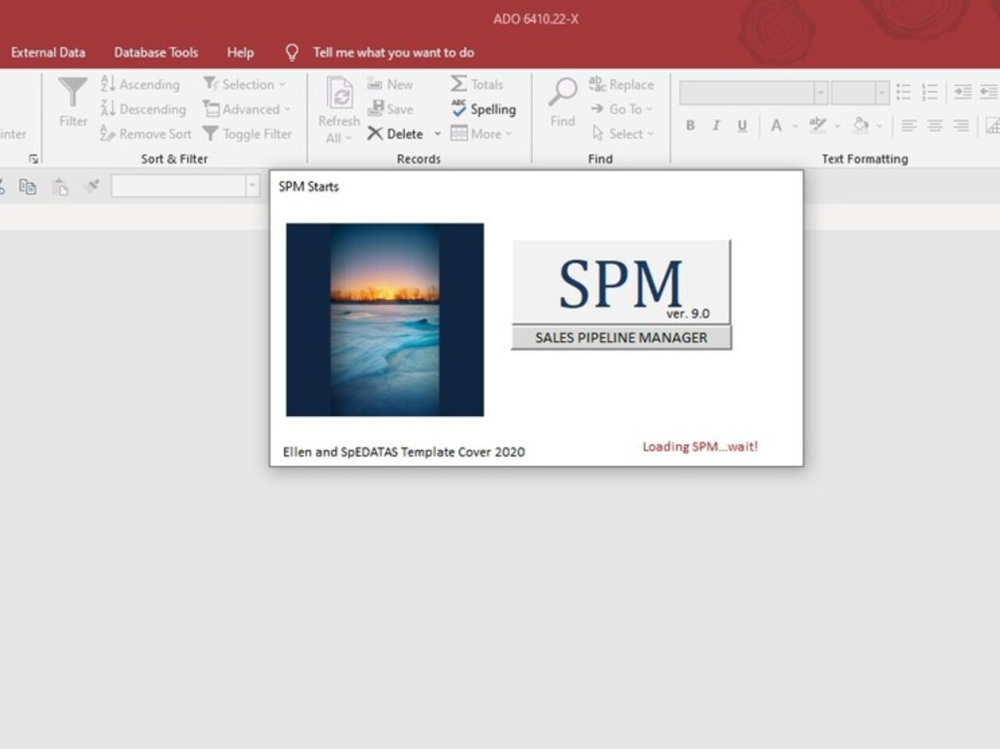Click the Refresh All icon
Viewport: 1000px width, 749px height.
click(x=339, y=94)
